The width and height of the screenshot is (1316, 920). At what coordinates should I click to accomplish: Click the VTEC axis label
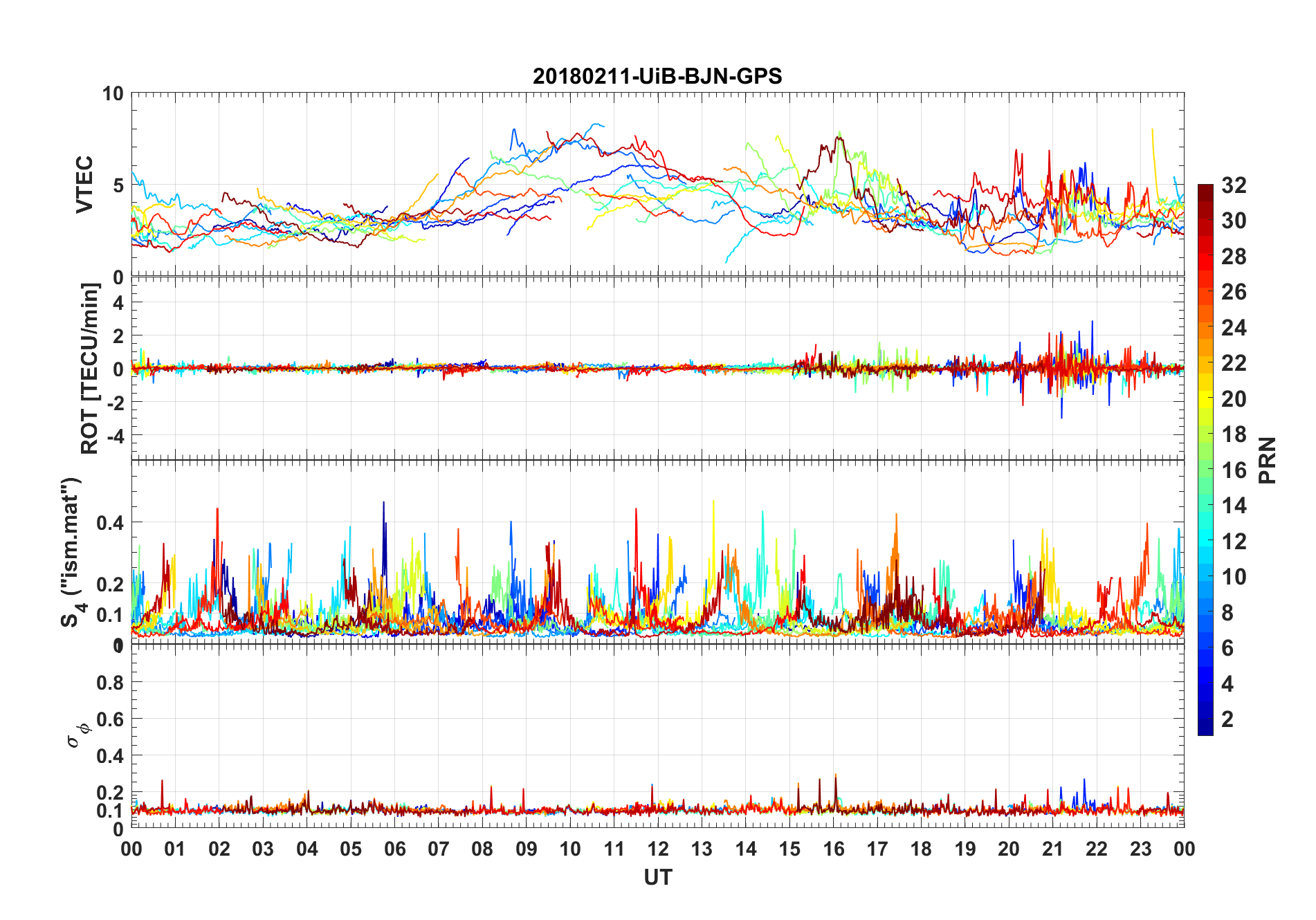tap(84, 184)
